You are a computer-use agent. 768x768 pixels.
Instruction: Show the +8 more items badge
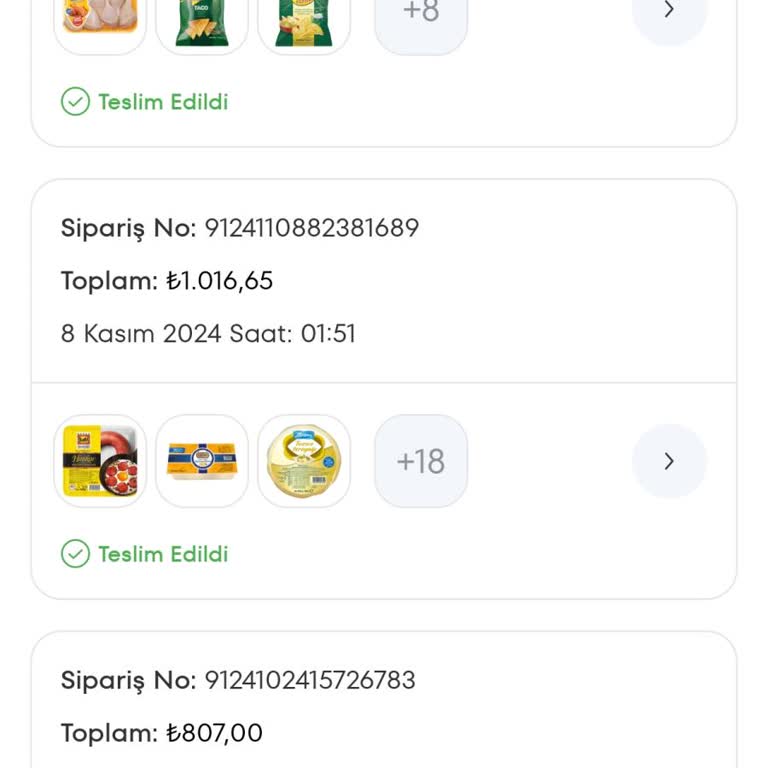click(x=421, y=14)
